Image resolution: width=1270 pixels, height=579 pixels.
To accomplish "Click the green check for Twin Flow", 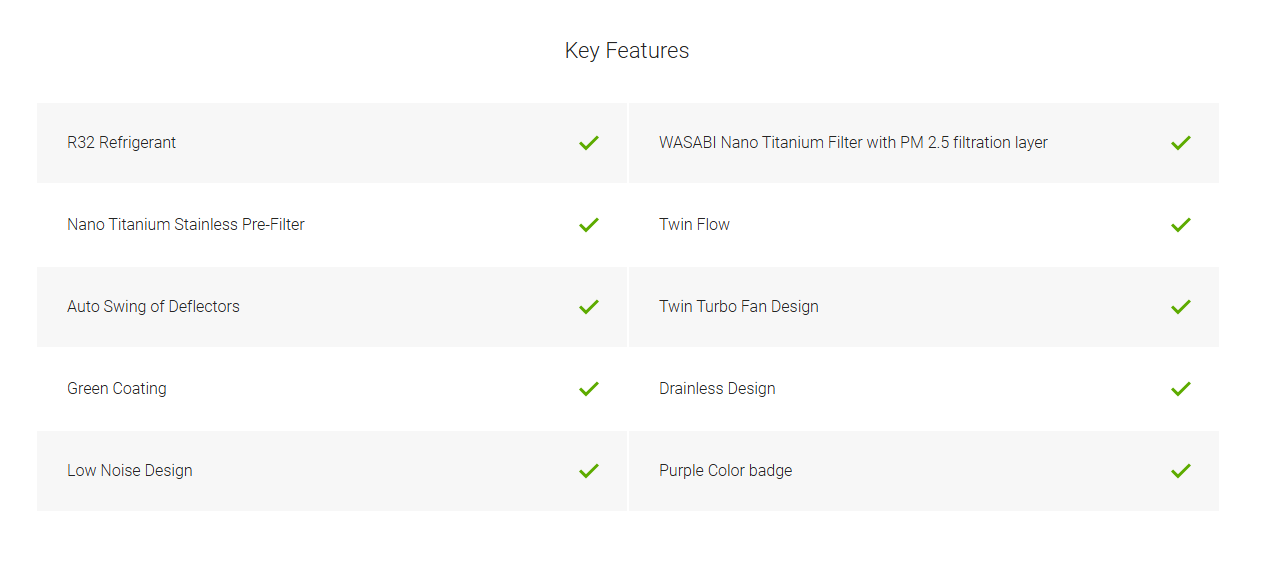I will [x=1181, y=225].
